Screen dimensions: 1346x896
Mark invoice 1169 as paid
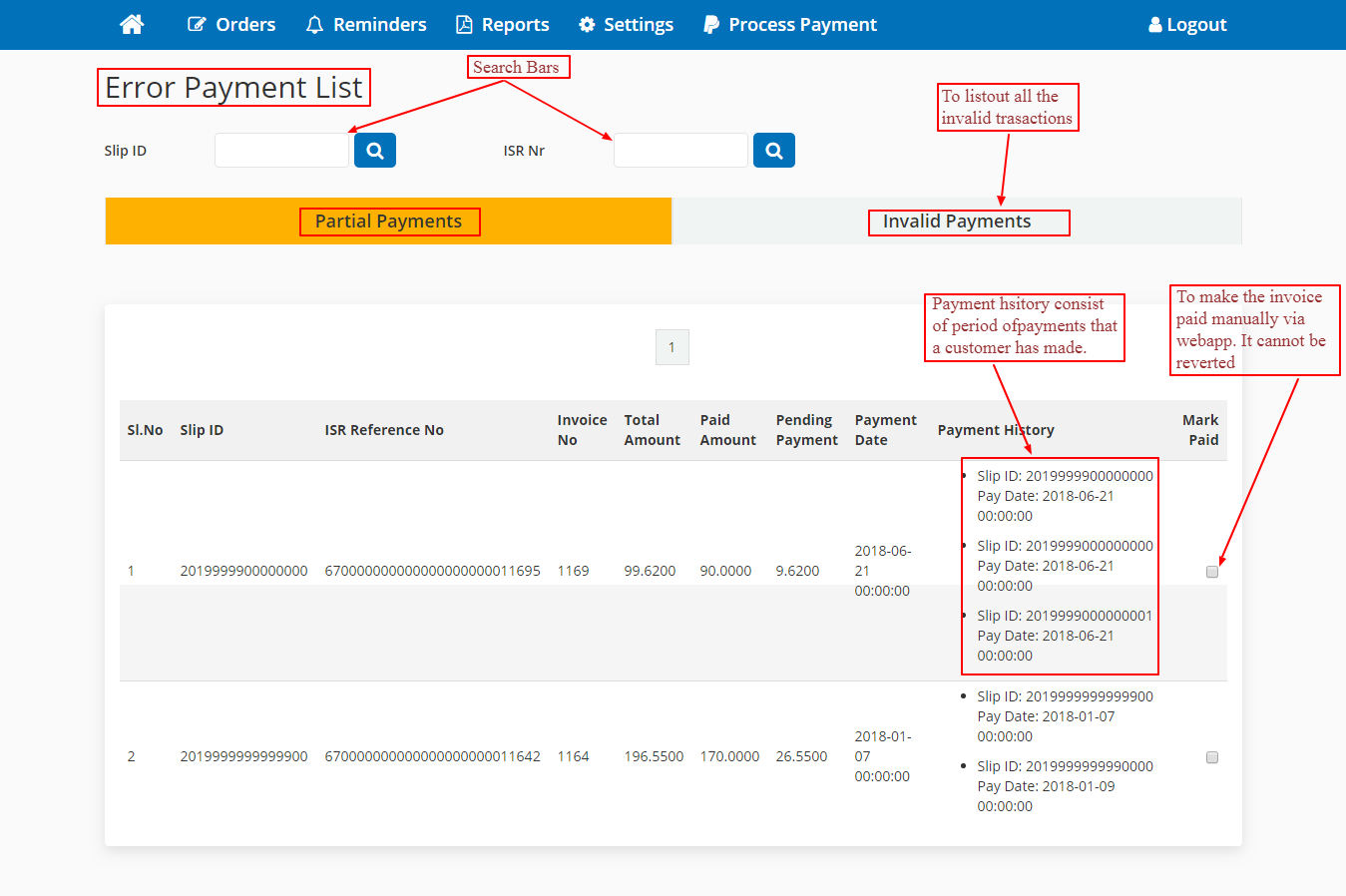[1212, 572]
